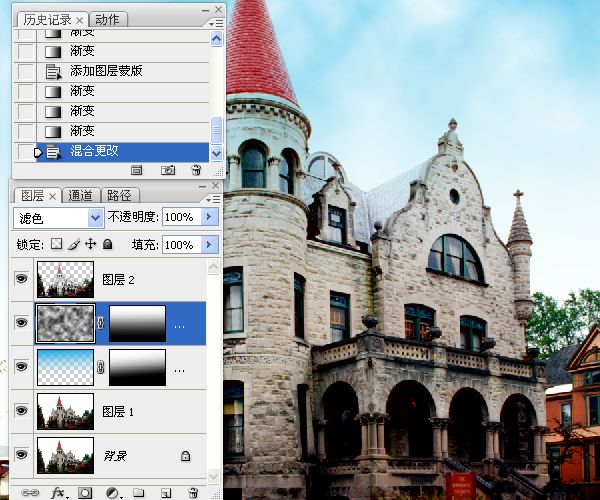The image size is (600, 500).
Task: Click the 背景 layer thumbnail
Action: pyautogui.click(x=65, y=455)
